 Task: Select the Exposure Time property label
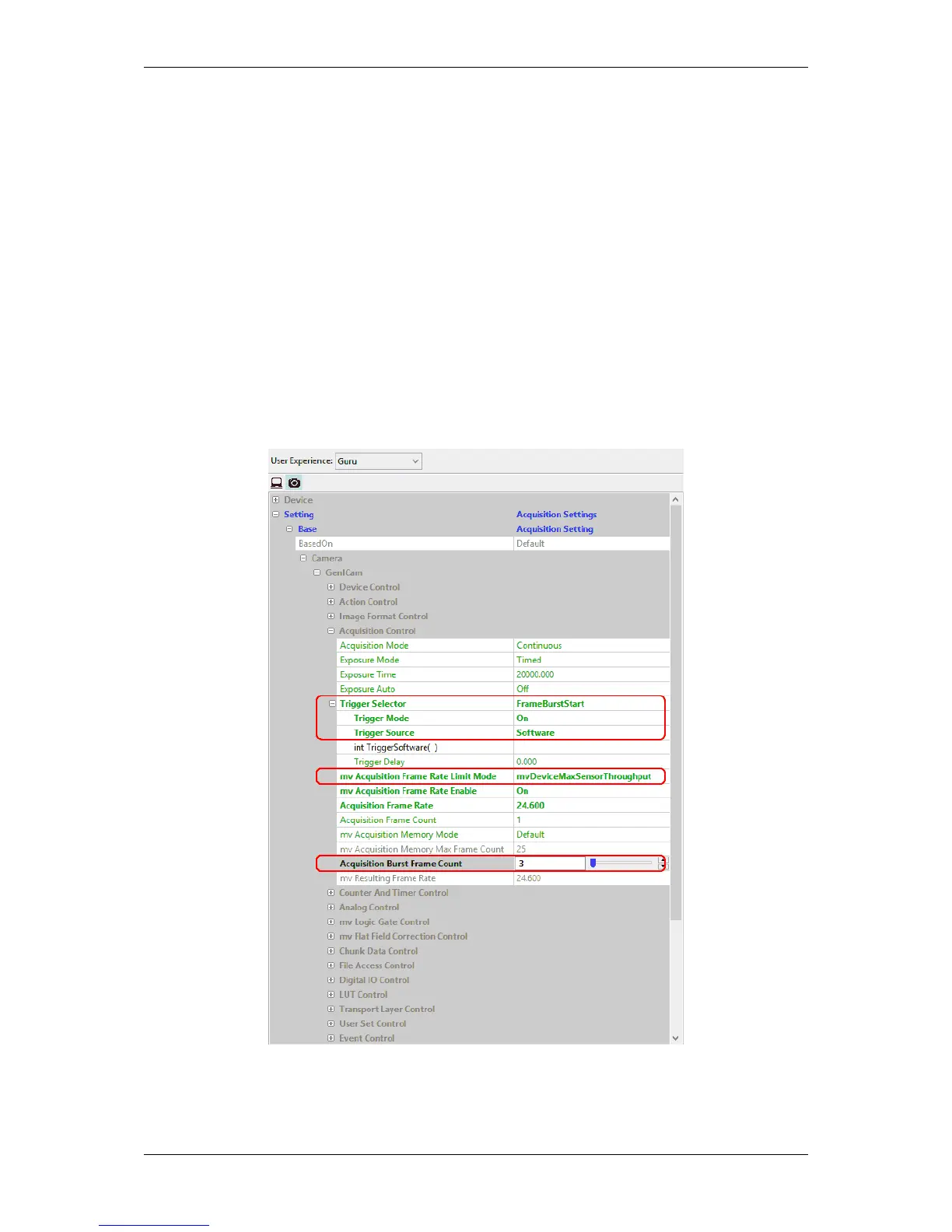click(x=368, y=674)
